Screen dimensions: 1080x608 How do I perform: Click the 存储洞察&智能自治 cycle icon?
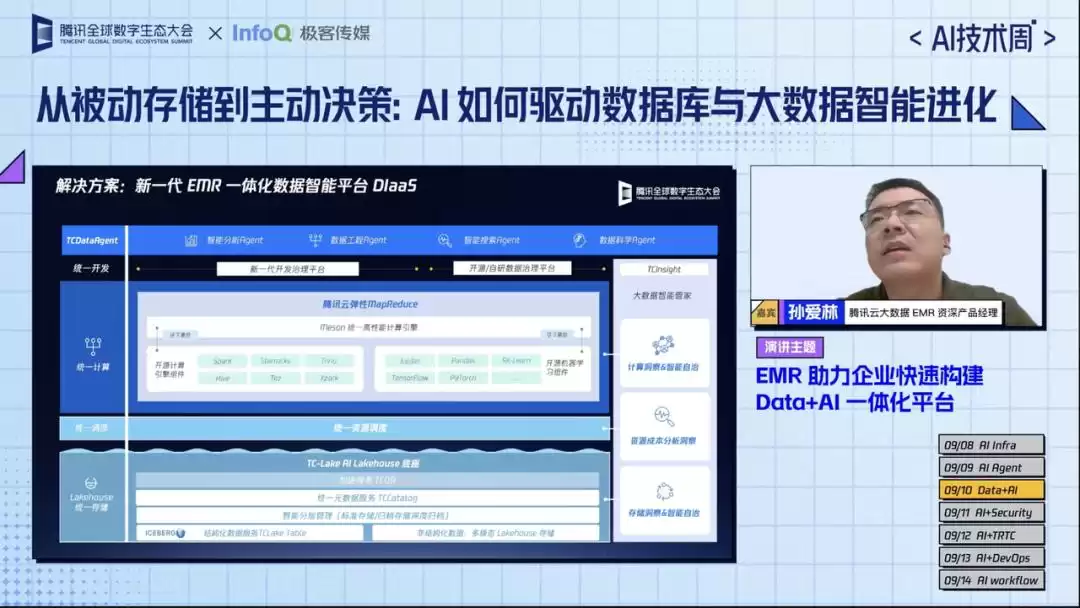pos(664,491)
